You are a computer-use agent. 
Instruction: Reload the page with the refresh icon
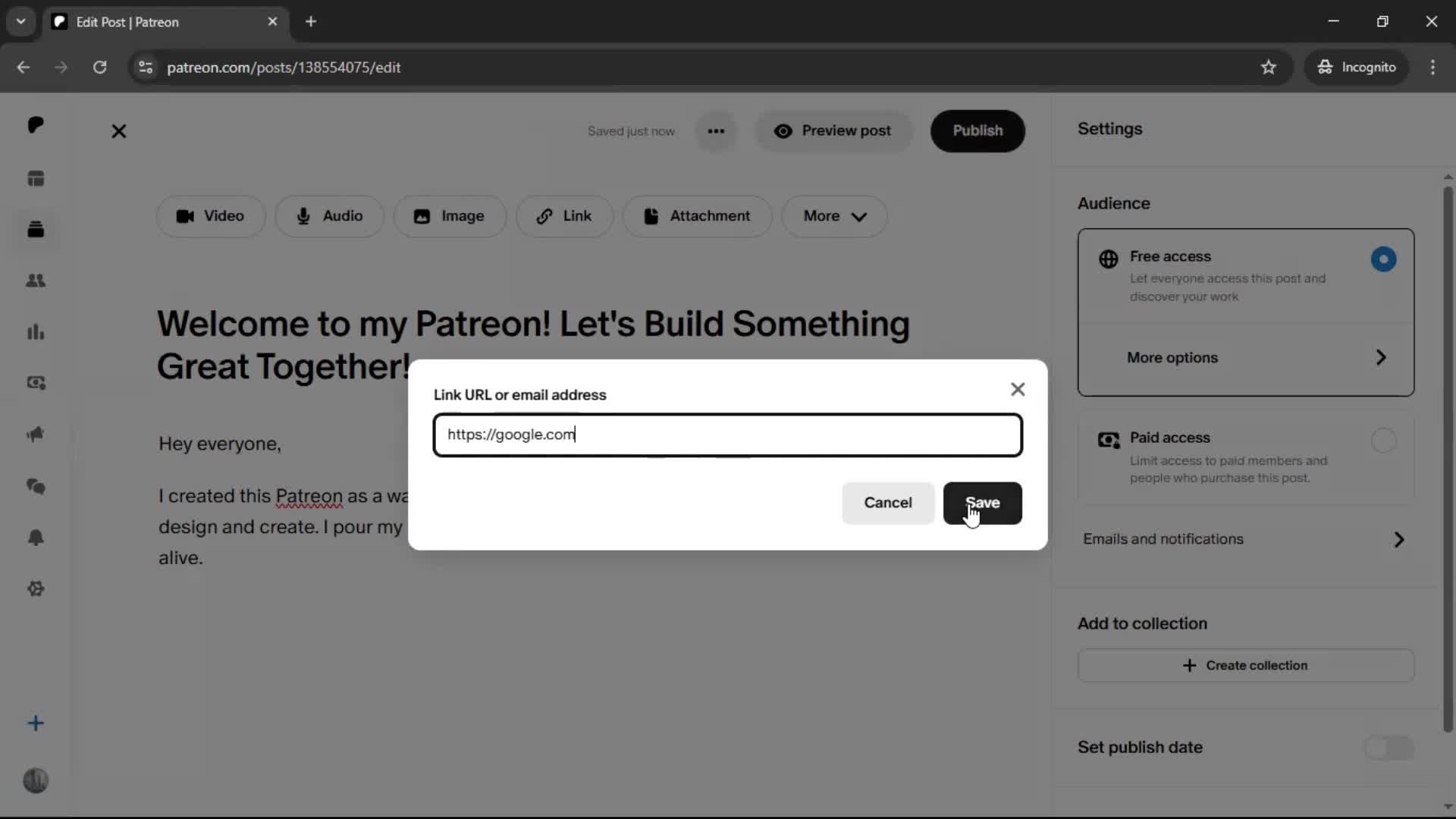click(x=99, y=67)
